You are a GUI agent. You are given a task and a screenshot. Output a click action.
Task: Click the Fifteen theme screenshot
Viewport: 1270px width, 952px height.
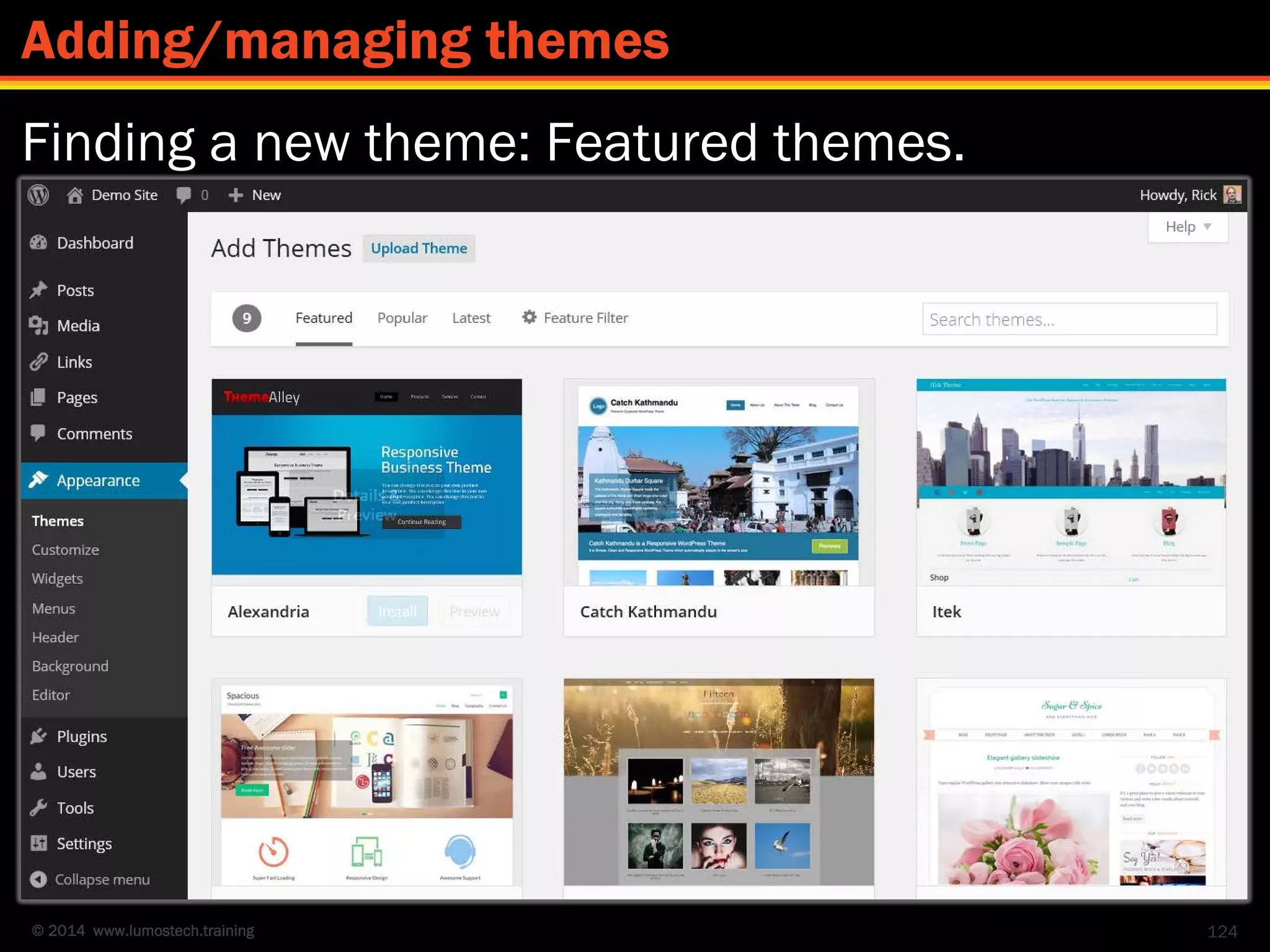[719, 782]
